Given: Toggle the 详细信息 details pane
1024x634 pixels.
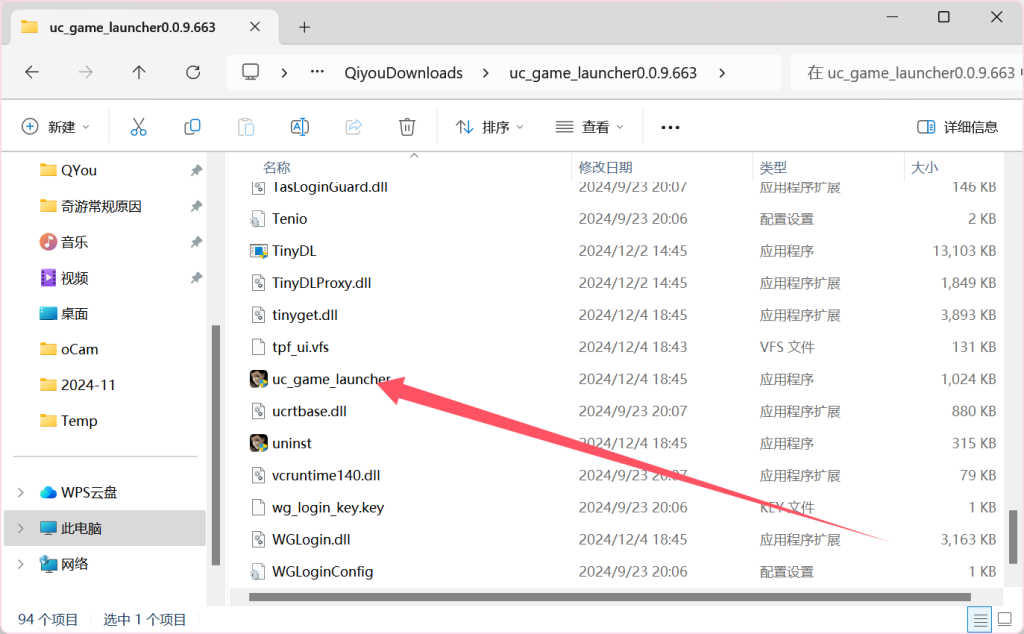Looking at the screenshot, I should point(957,127).
